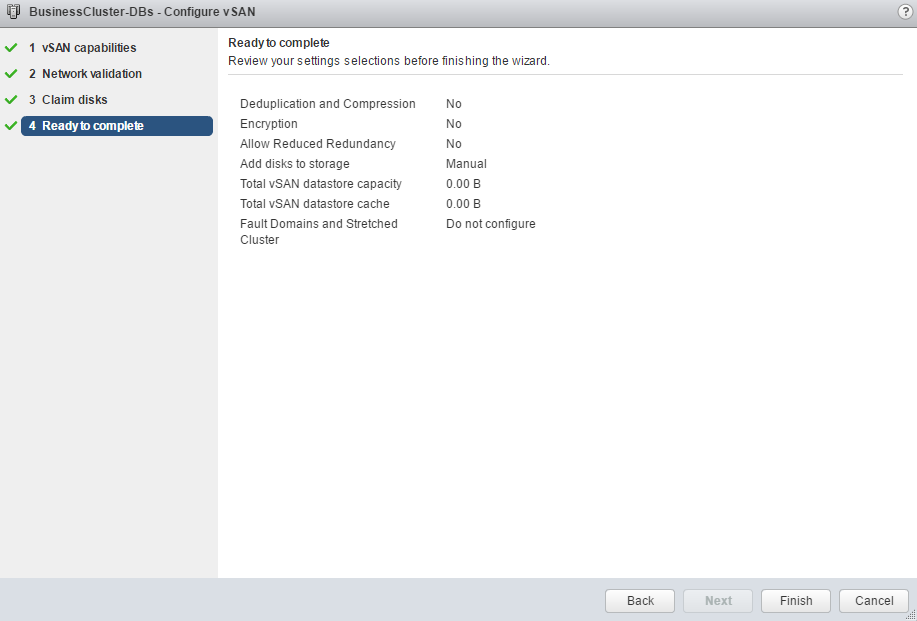
Task: Click Finish to complete the wizard
Action: [796, 601]
